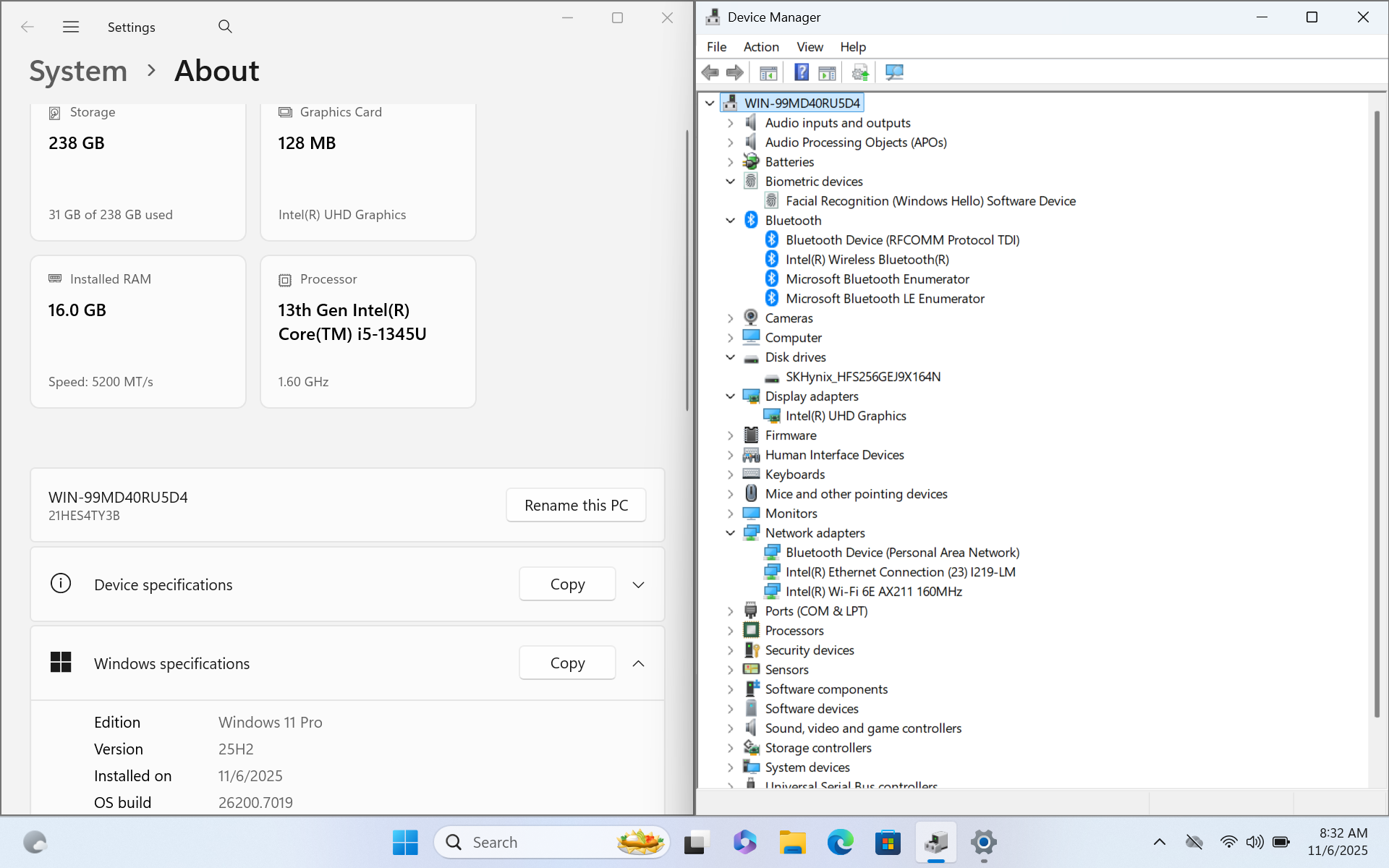Open the Settings hamburger navigation menu

(x=71, y=27)
